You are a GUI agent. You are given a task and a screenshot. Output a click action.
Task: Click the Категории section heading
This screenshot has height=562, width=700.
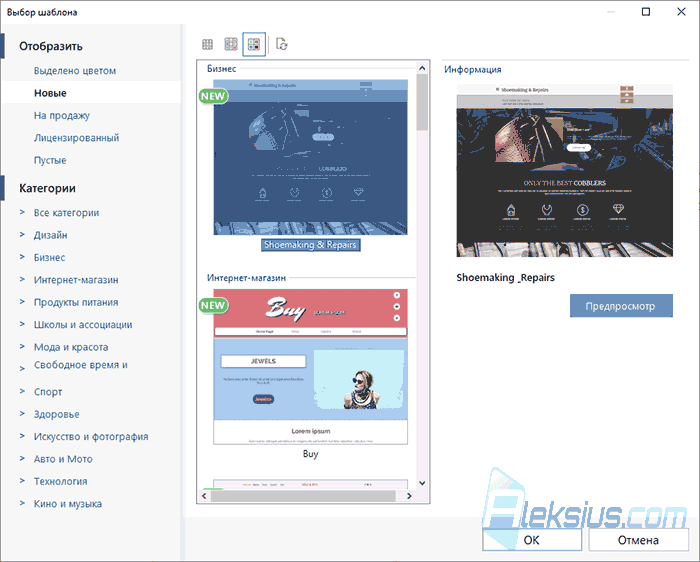47,188
